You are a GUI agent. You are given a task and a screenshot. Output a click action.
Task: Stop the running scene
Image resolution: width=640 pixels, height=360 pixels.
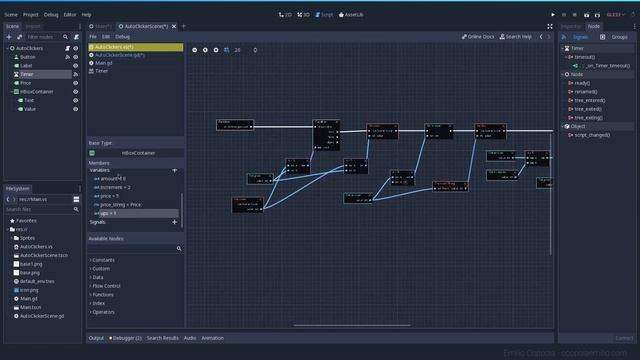click(575, 15)
